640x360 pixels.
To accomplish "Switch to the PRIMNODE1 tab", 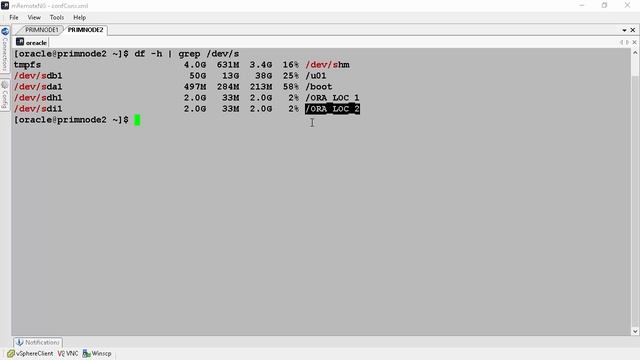I will pos(41,30).
